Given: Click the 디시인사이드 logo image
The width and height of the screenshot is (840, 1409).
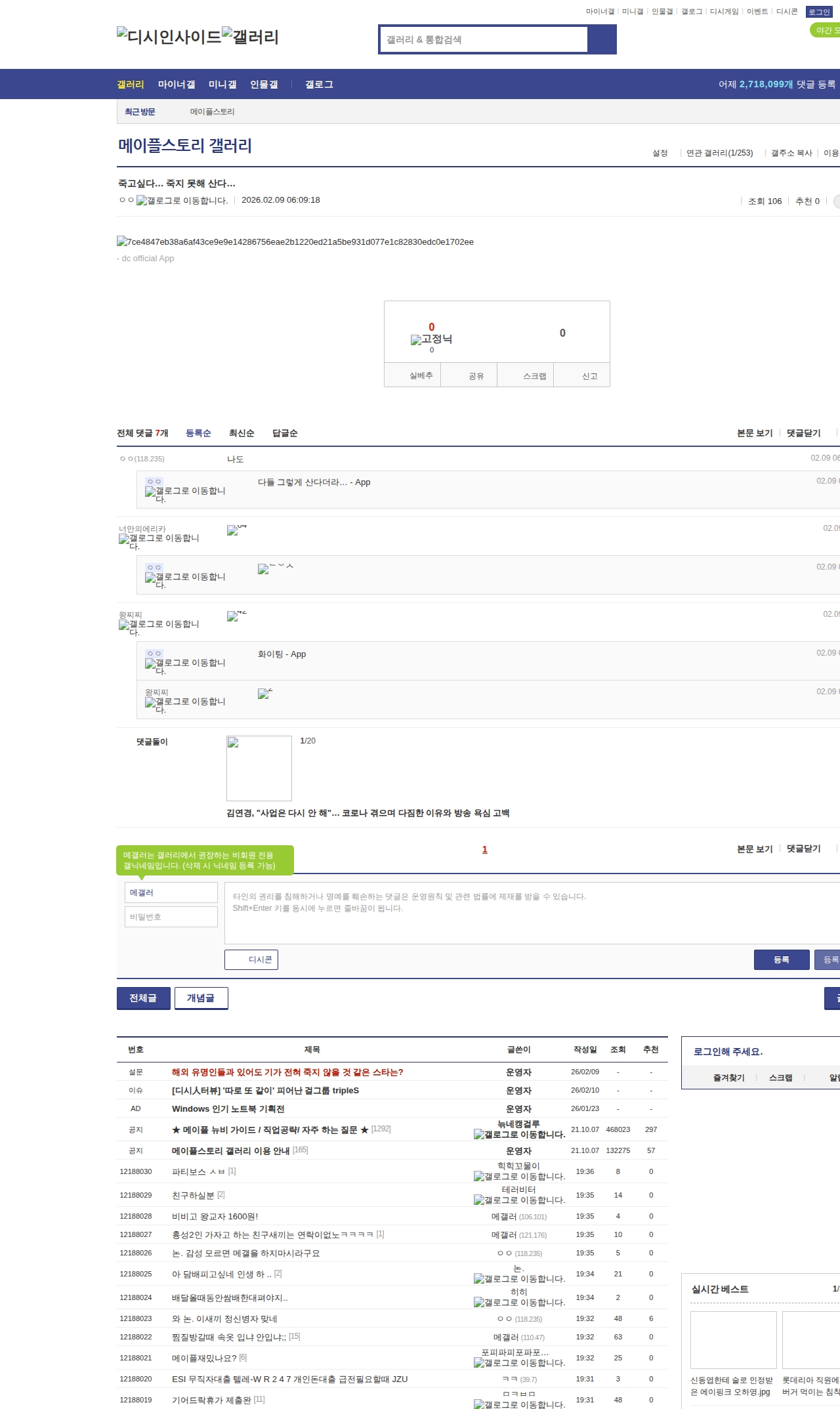Looking at the screenshot, I should click(169, 37).
